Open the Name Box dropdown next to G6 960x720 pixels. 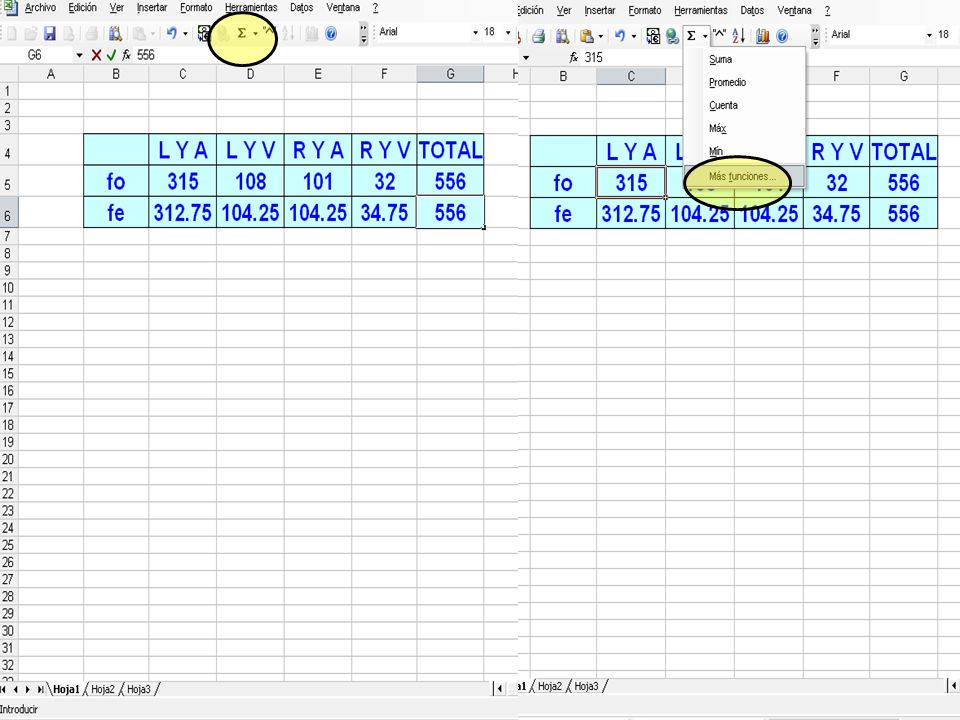(x=79, y=55)
